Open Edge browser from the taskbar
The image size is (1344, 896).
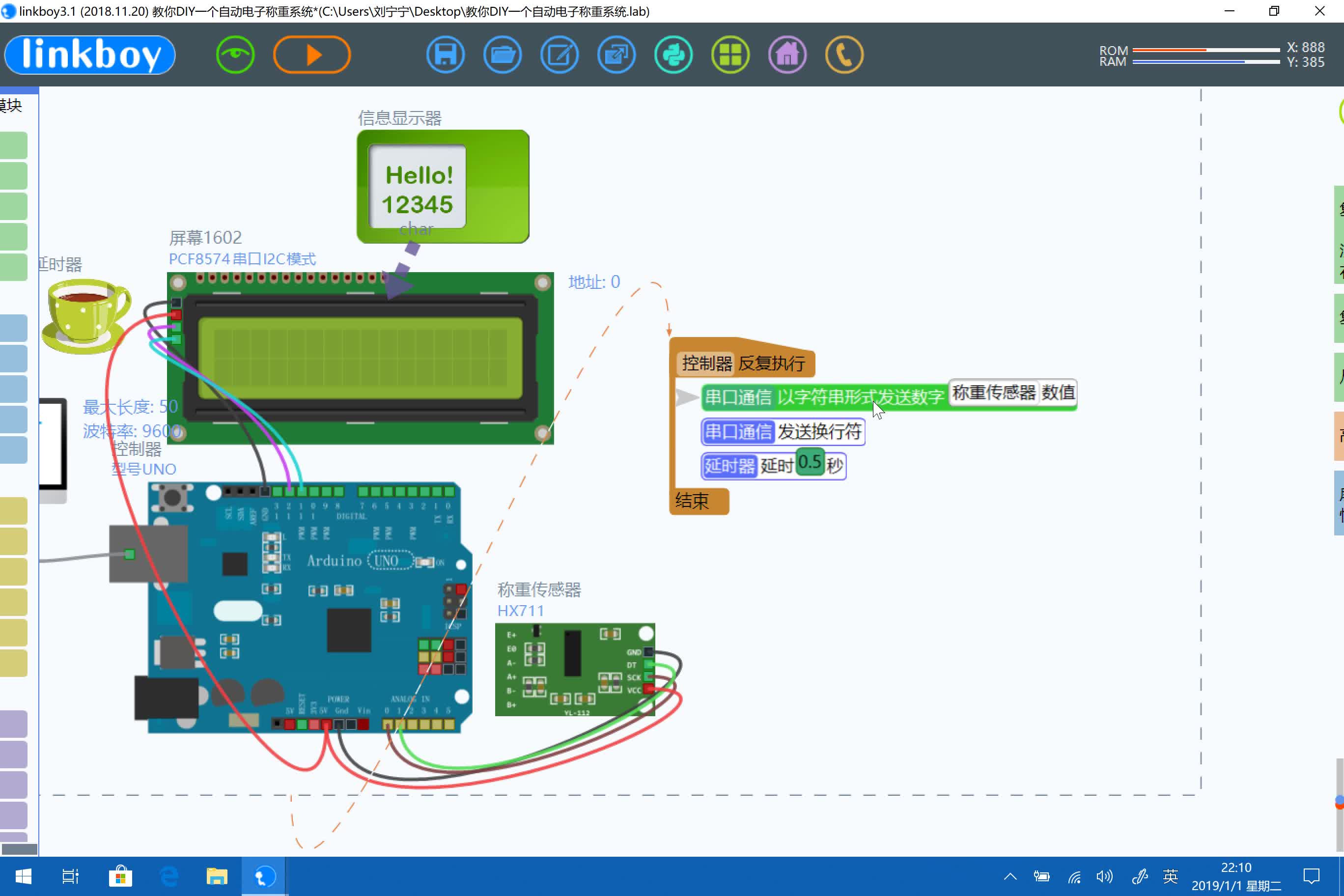[169, 876]
